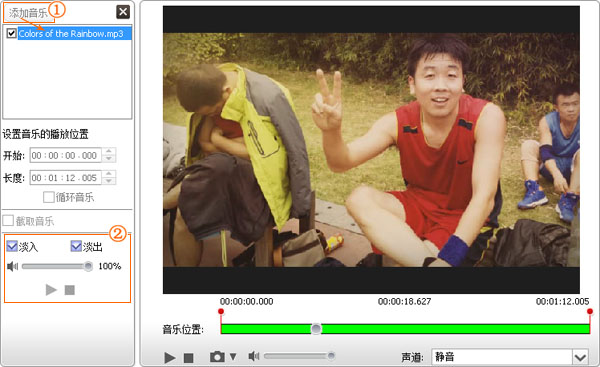
Task: Toggle the 淡入 fade-in checkbox
Action: coord(12,246)
